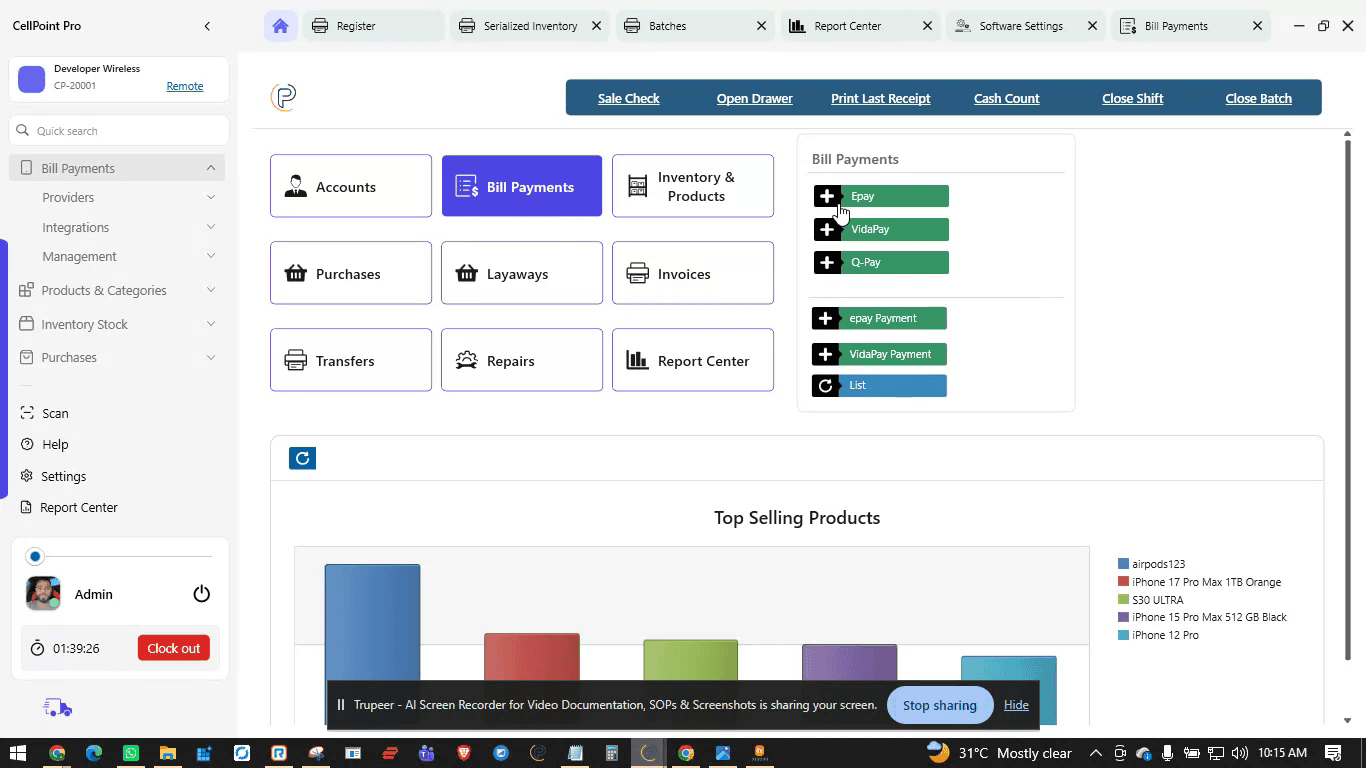Switch to the Register tab
Viewport: 1366px width, 768px height.
373,26
